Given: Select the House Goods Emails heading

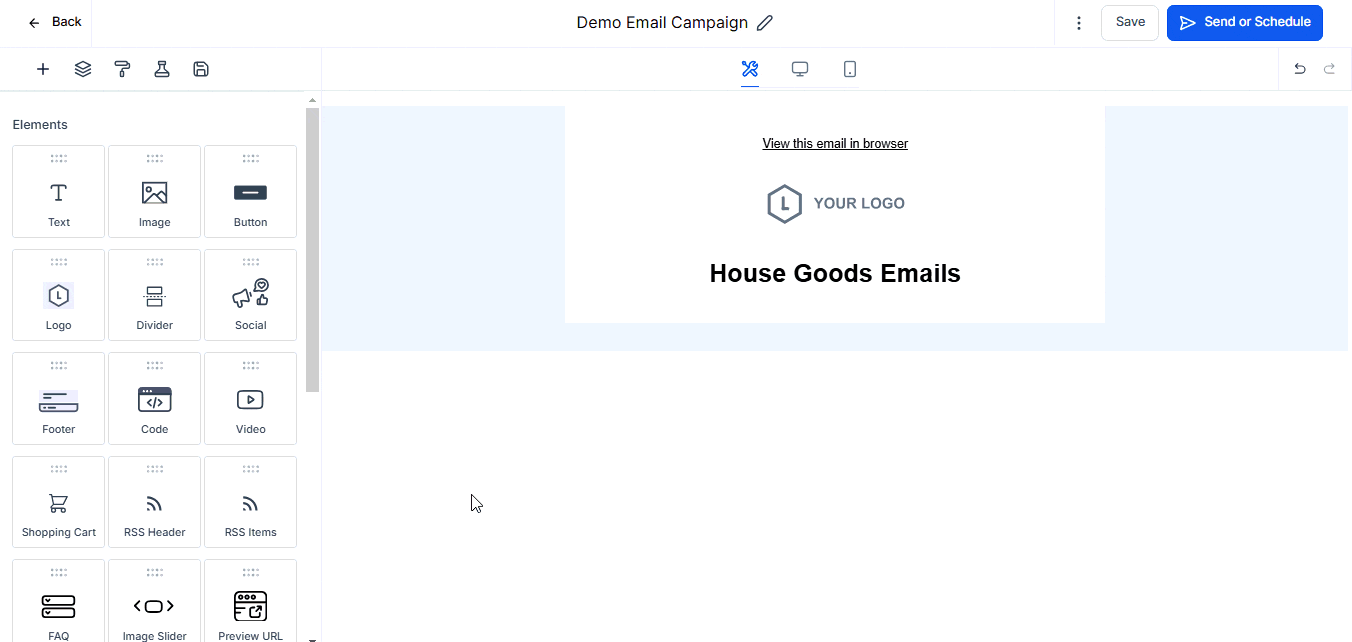Looking at the screenshot, I should click(x=835, y=274).
